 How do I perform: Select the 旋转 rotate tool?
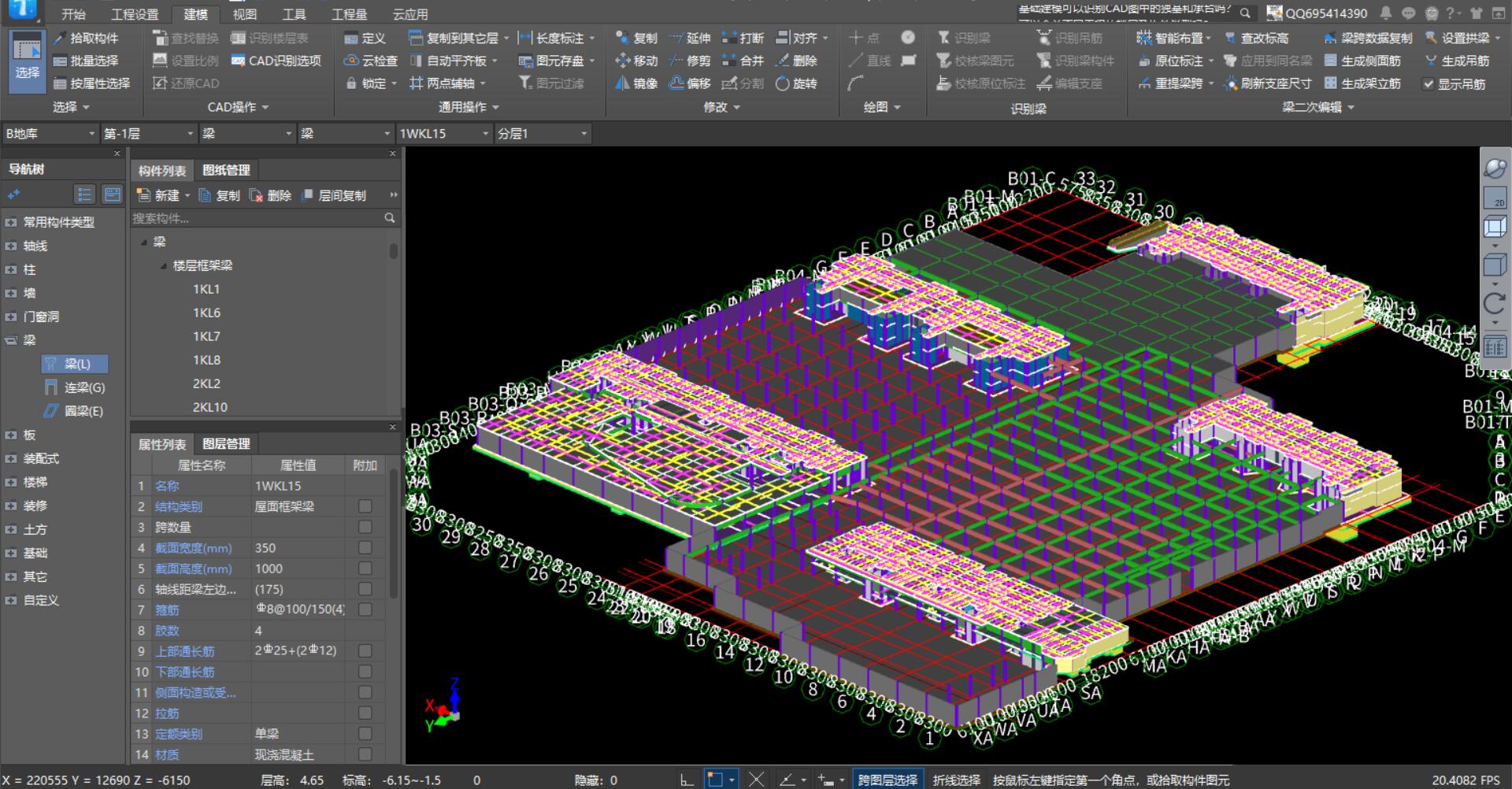[x=796, y=83]
